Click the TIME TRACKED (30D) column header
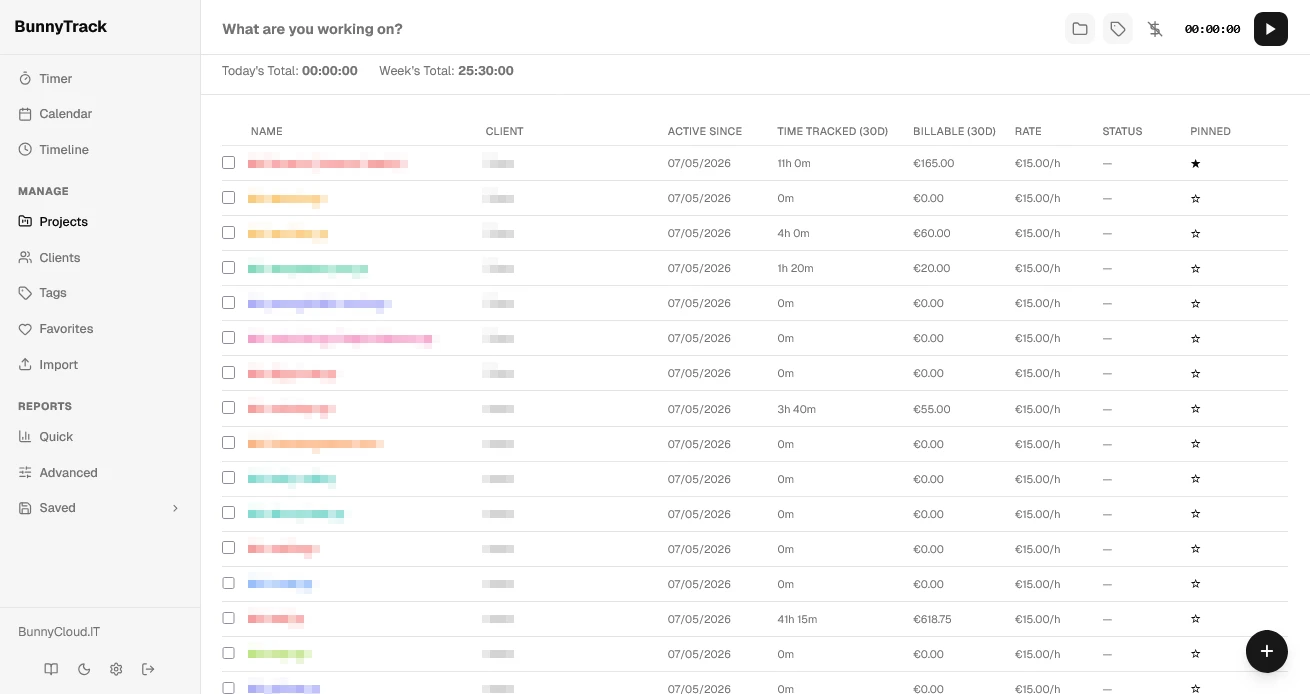 point(833,131)
